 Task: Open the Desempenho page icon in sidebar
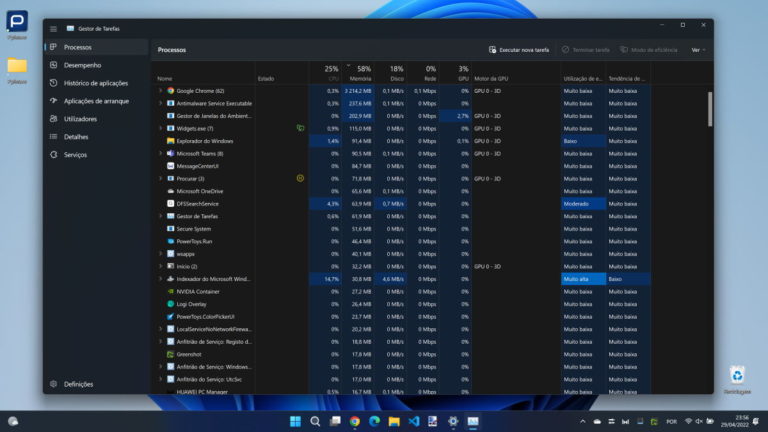(53, 65)
